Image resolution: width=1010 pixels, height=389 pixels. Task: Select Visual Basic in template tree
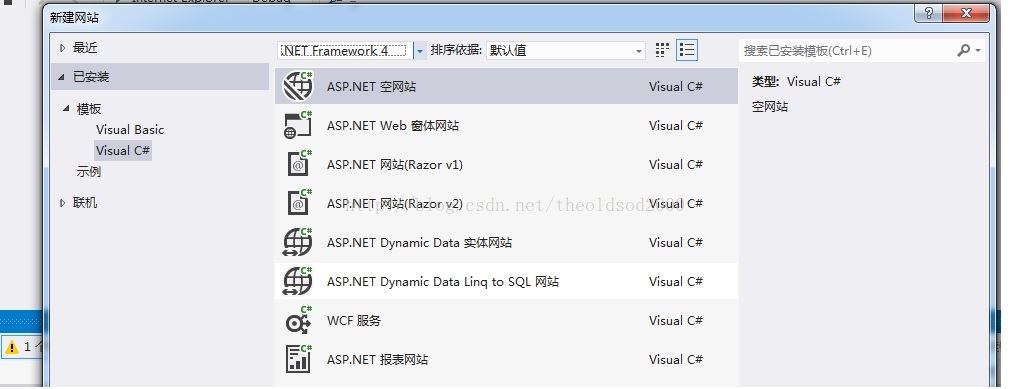pos(129,129)
